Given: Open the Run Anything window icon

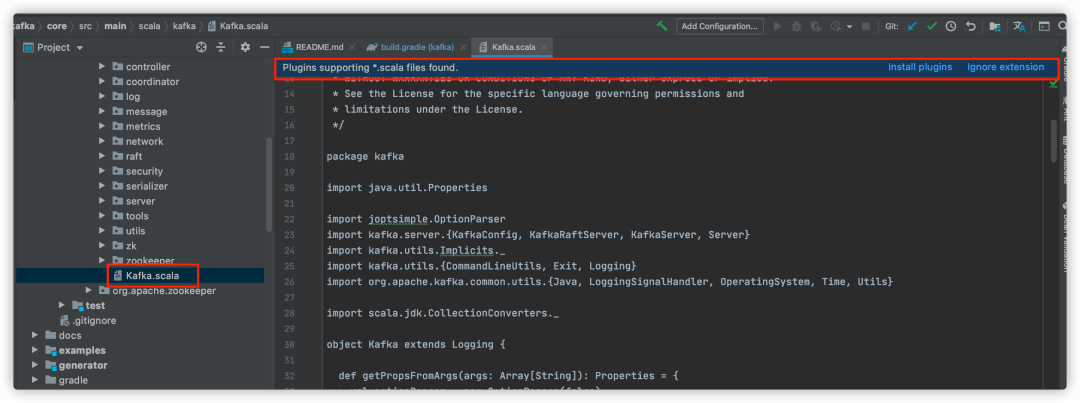Looking at the screenshot, I should (x=1044, y=26).
